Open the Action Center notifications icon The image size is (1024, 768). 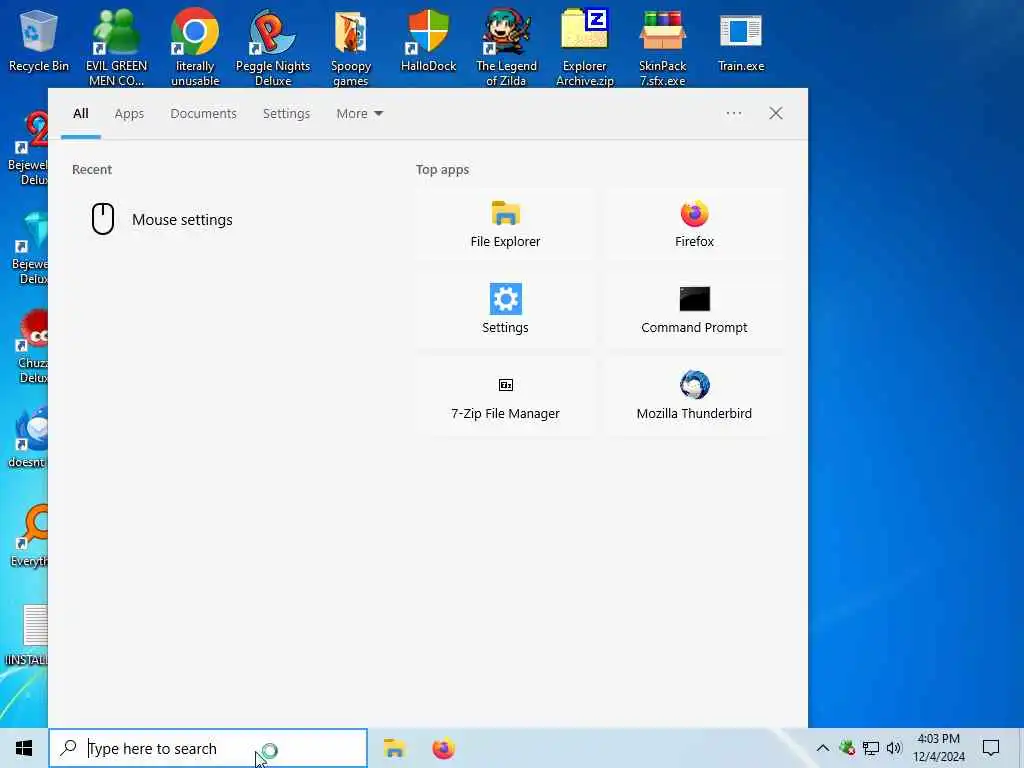point(991,748)
